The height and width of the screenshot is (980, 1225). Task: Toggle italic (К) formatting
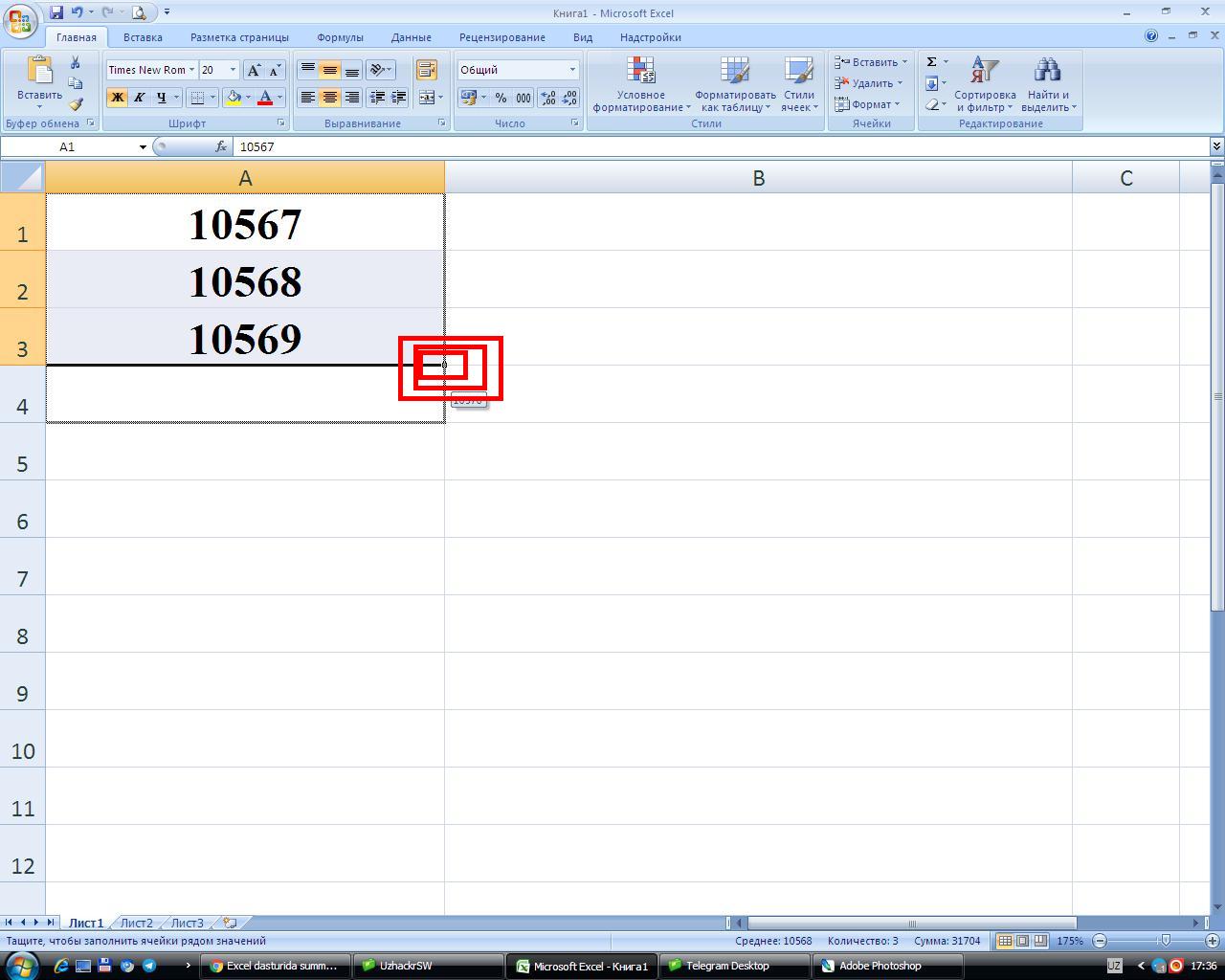[139, 98]
